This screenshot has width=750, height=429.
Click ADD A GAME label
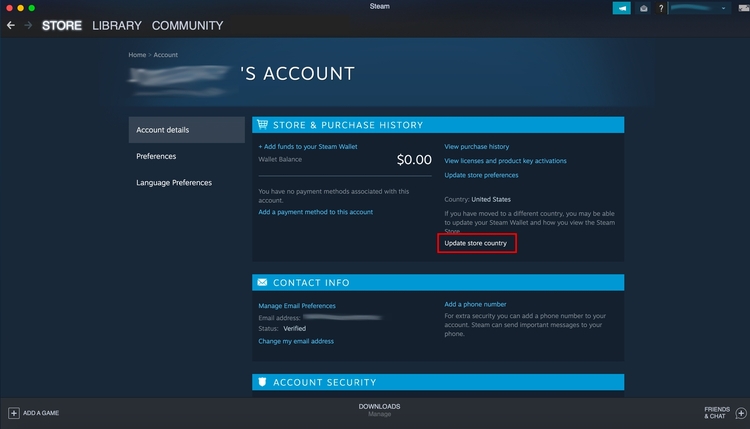pyautogui.click(x=41, y=413)
